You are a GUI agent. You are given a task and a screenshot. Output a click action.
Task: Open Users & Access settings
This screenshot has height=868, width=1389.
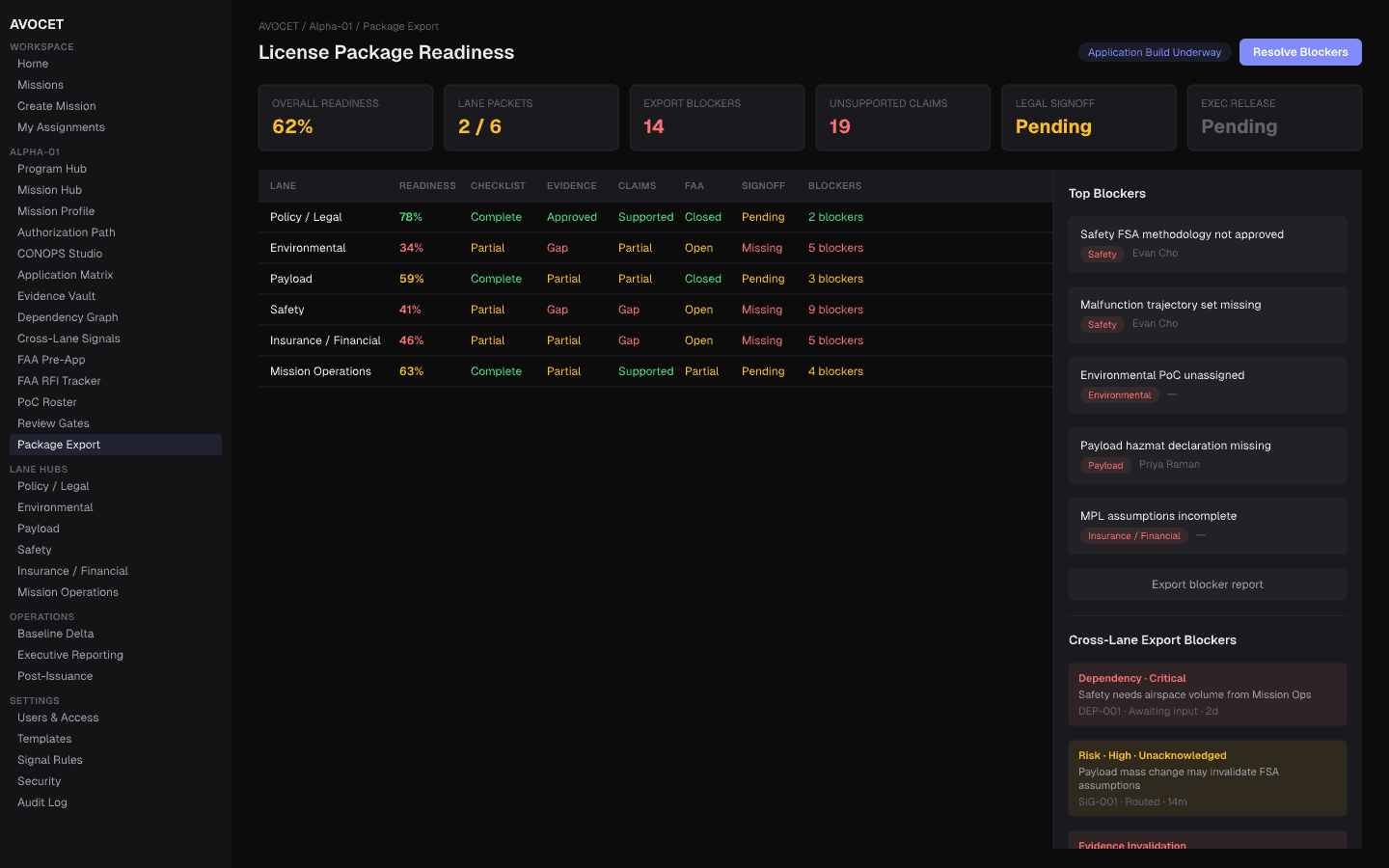[x=116, y=718]
